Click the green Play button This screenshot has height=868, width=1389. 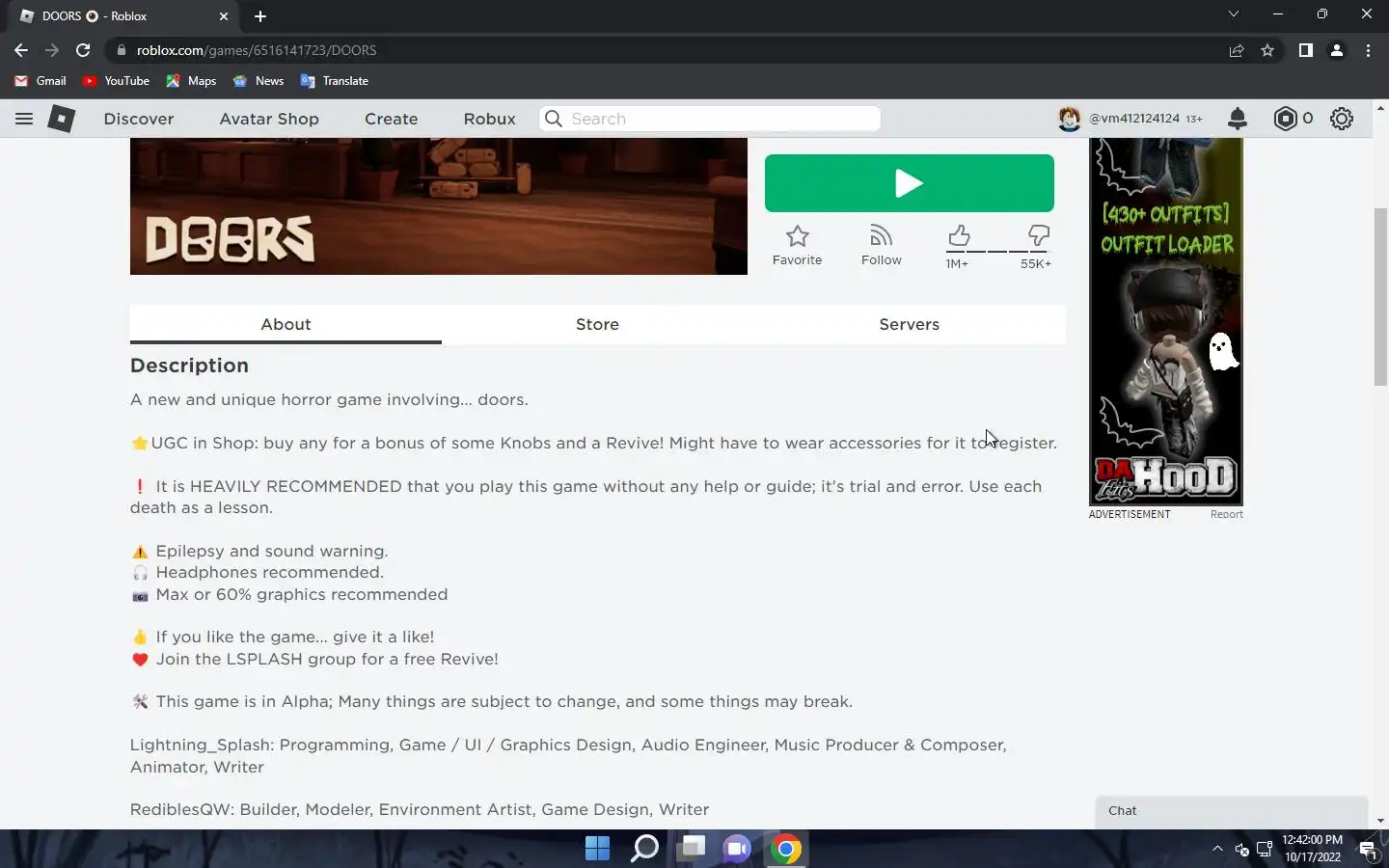[x=909, y=183]
